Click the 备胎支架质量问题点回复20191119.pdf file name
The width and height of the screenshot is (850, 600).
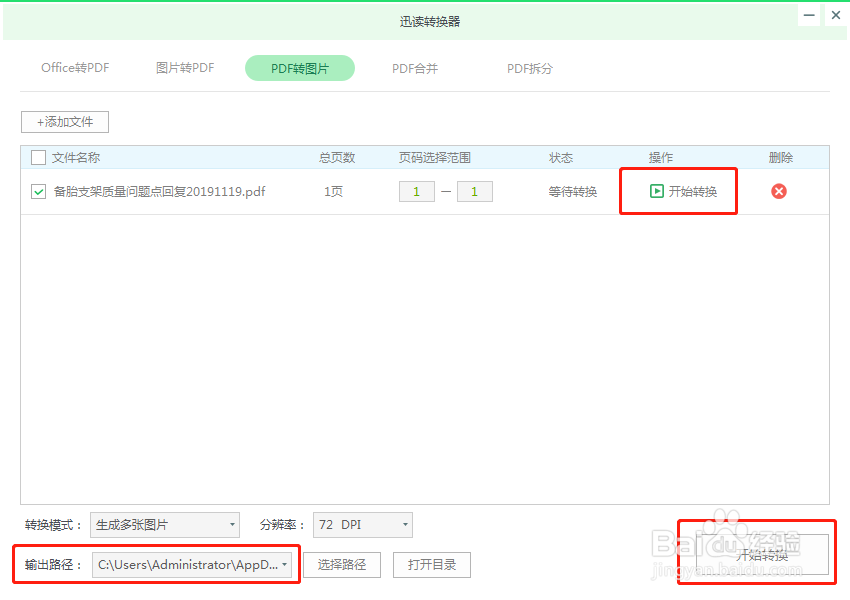coord(159,191)
